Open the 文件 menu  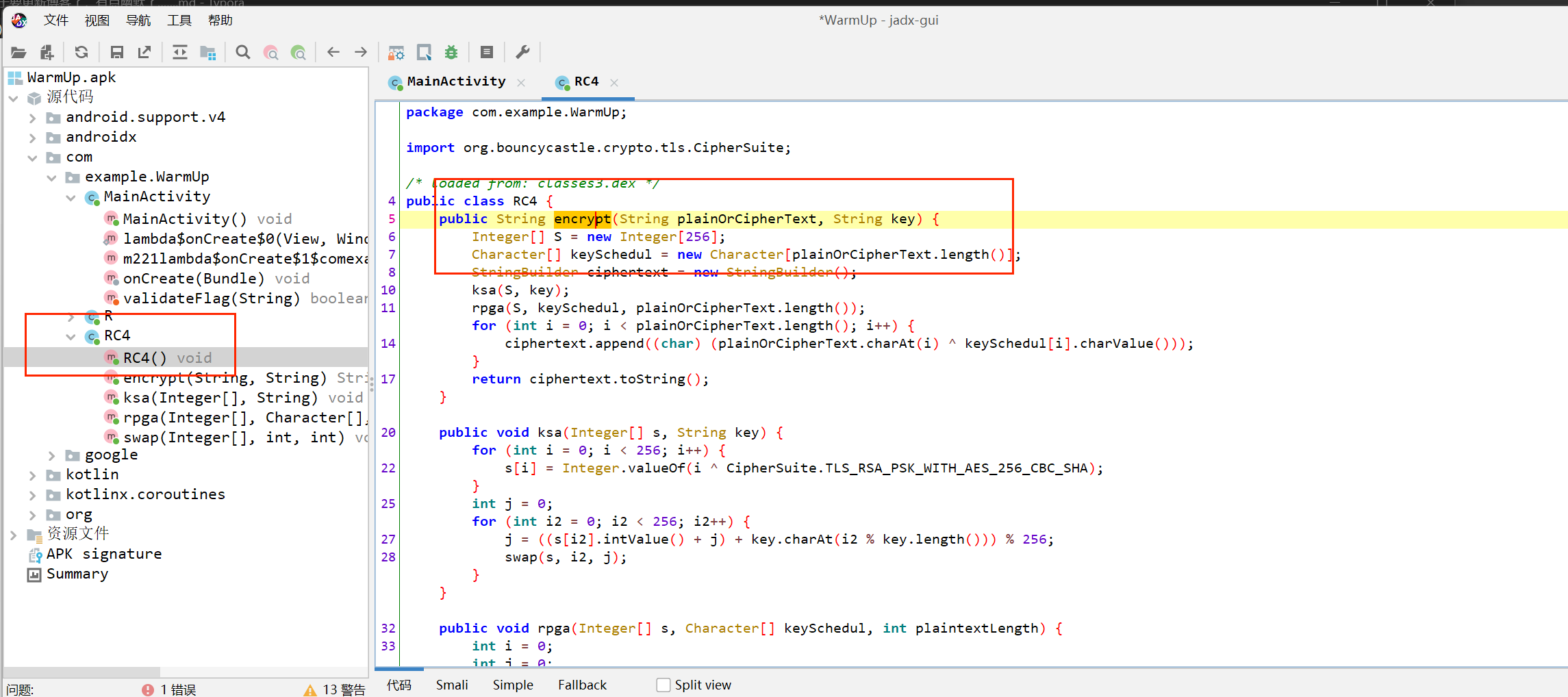point(56,21)
